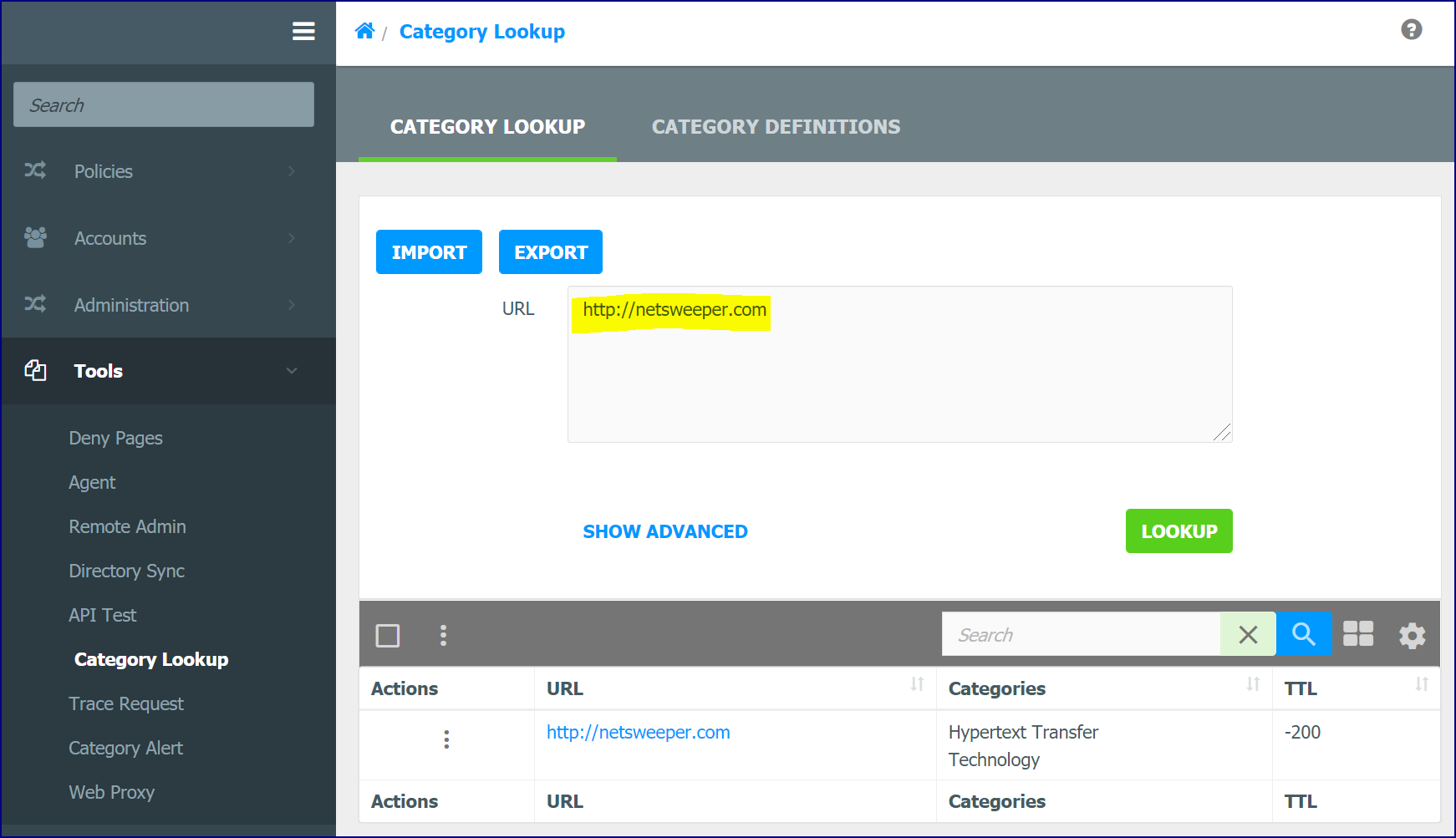Open Web Proxy in sidebar
Screen dimensions: 1456x838
(x=111, y=792)
